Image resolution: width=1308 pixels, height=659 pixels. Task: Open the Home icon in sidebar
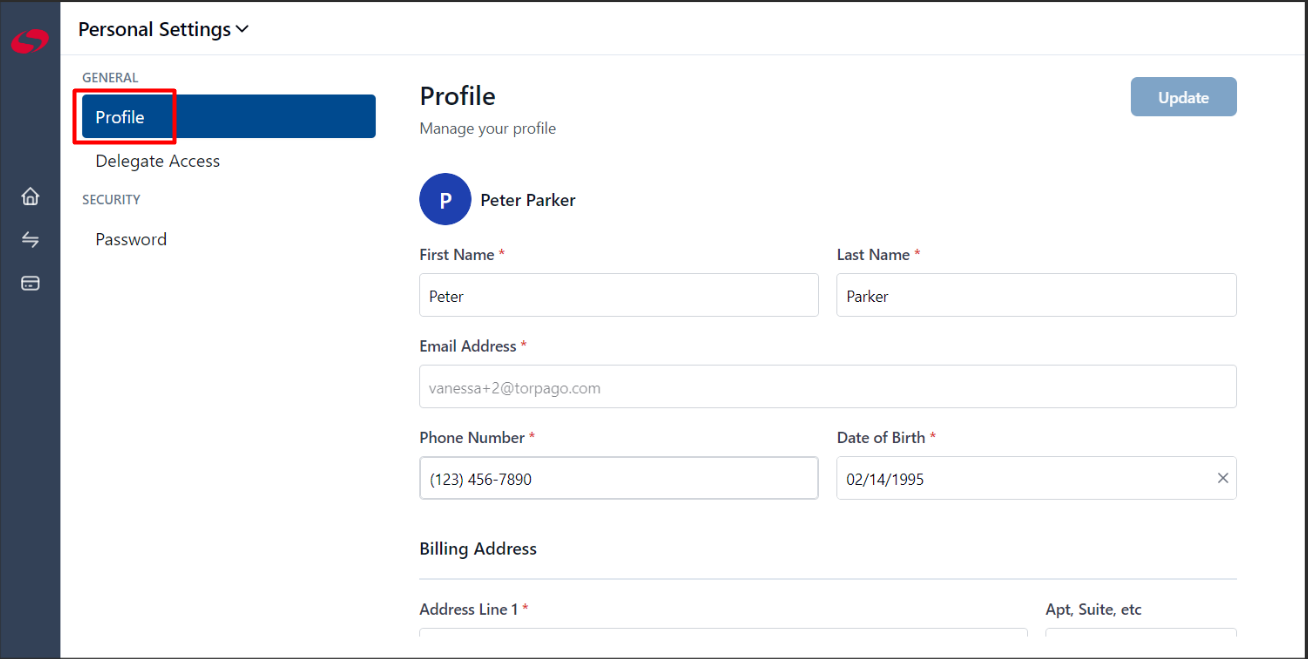pyautogui.click(x=30, y=196)
